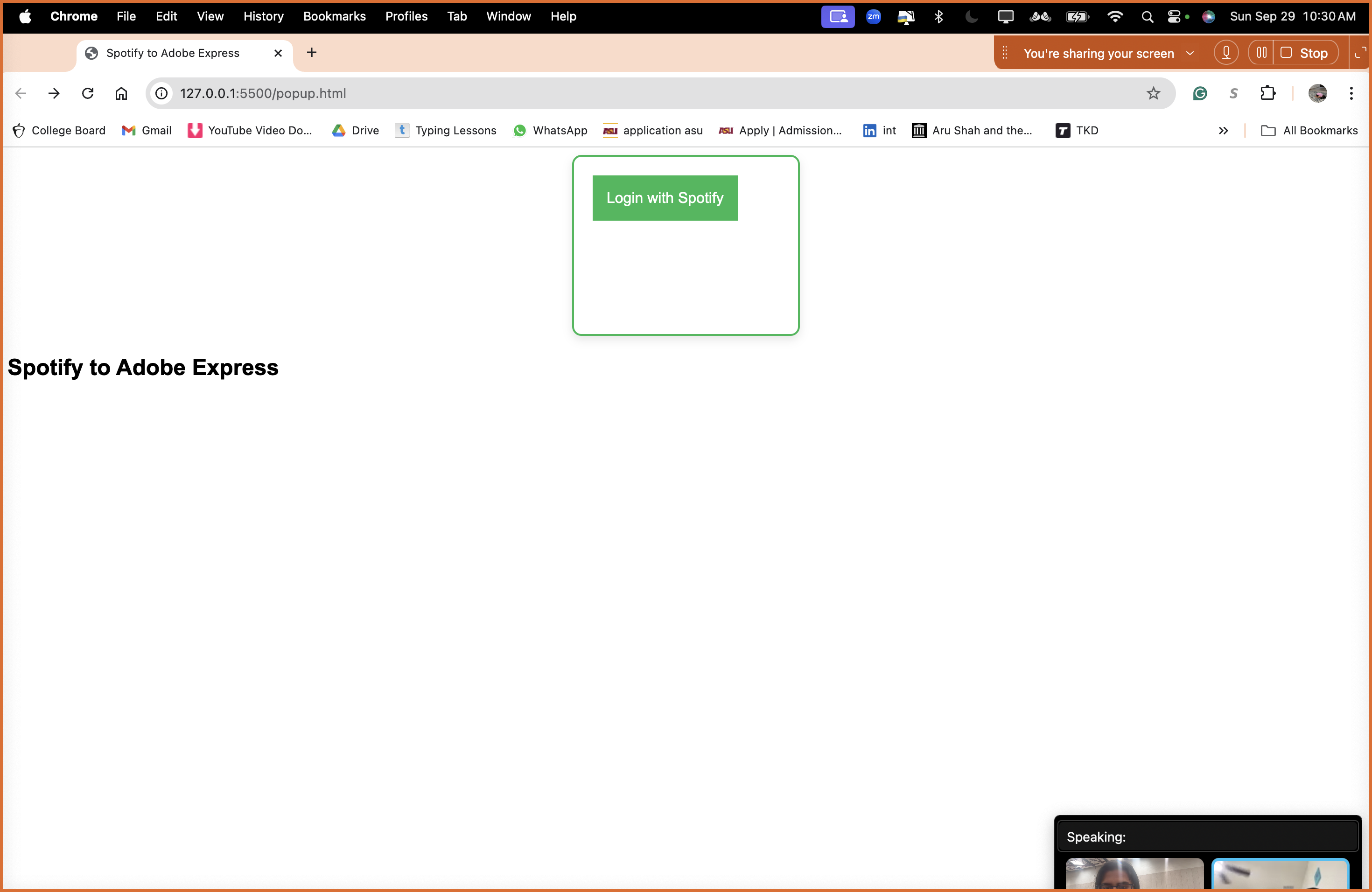Viewport: 1372px width, 892px height.
Task: Pause screen sharing
Action: [x=1261, y=53]
